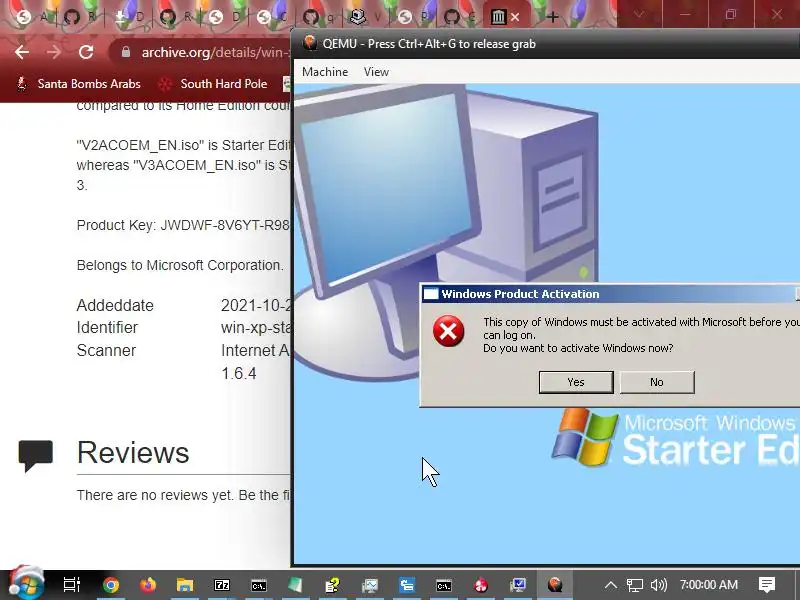This screenshot has width=800, height=600.
Task: Open the network tray icon
Action: [635, 585]
